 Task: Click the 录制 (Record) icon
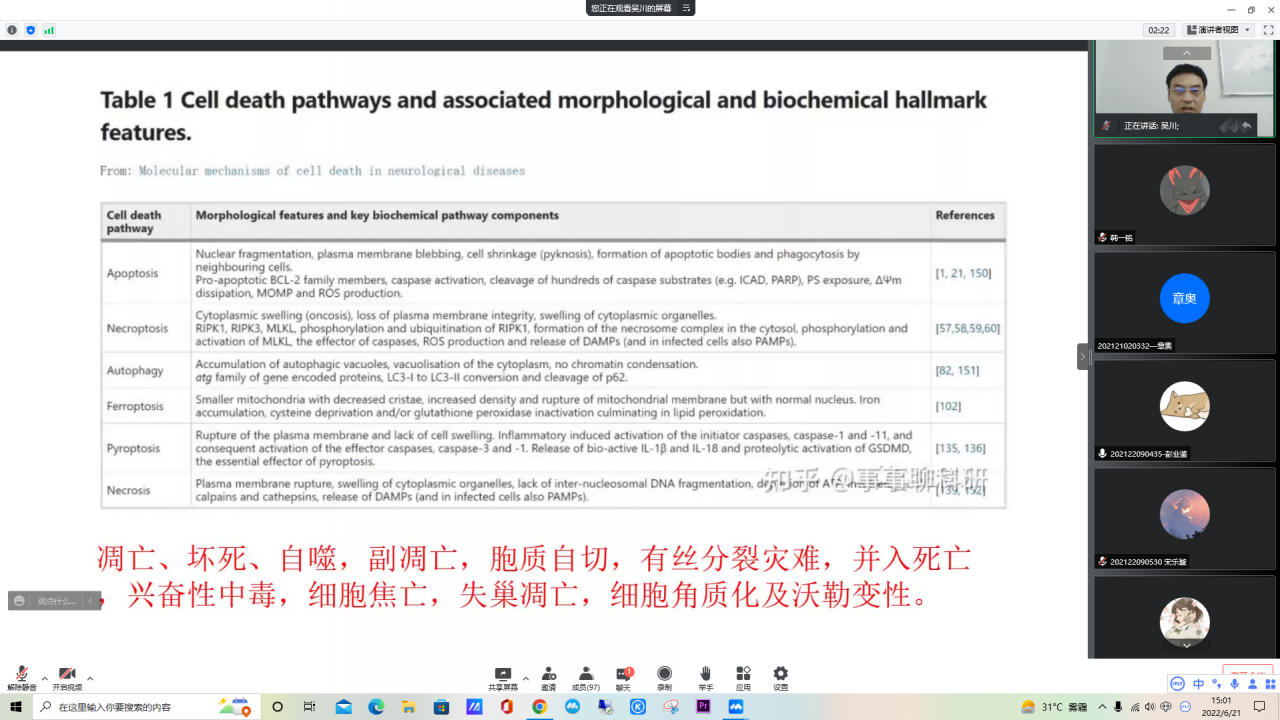[664, 673]
